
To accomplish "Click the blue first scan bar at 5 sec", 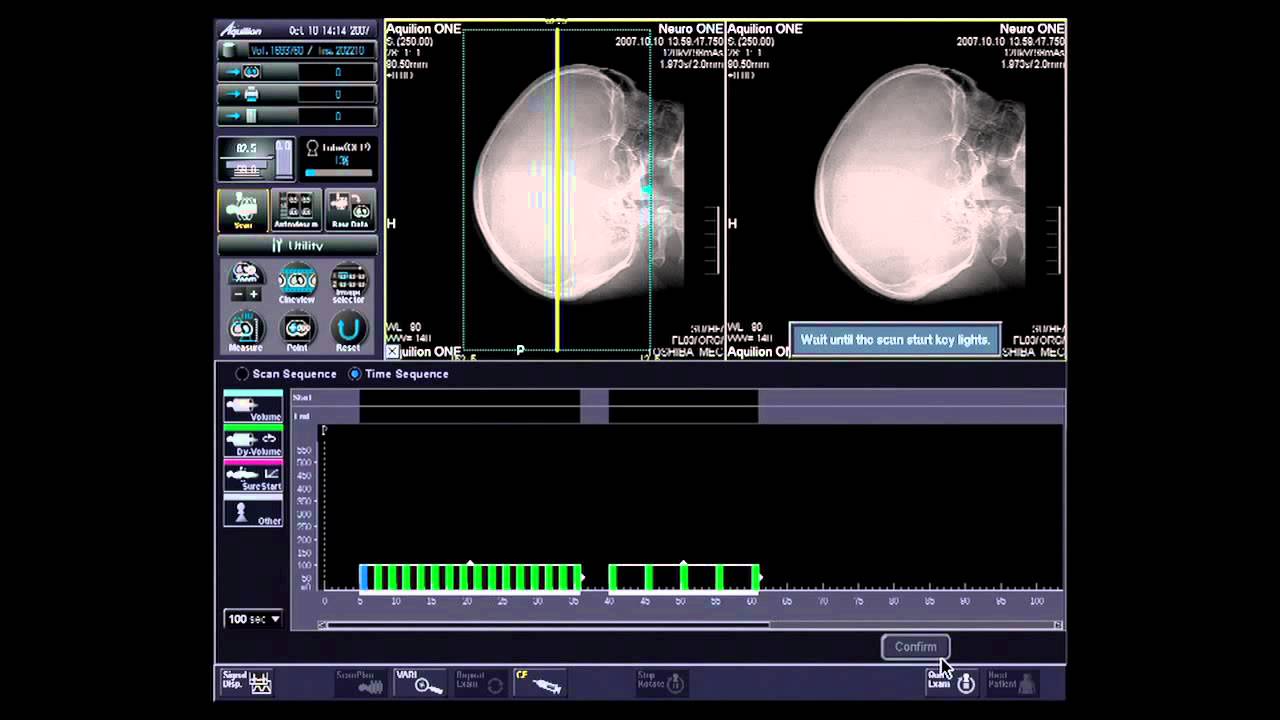I will (x=365, y=577).
